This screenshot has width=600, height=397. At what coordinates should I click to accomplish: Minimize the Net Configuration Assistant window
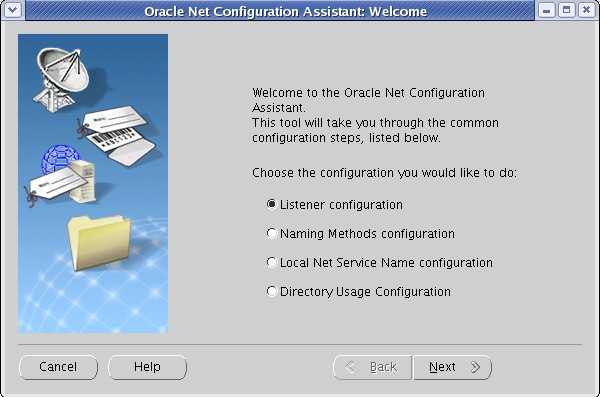tap(546, 10)
